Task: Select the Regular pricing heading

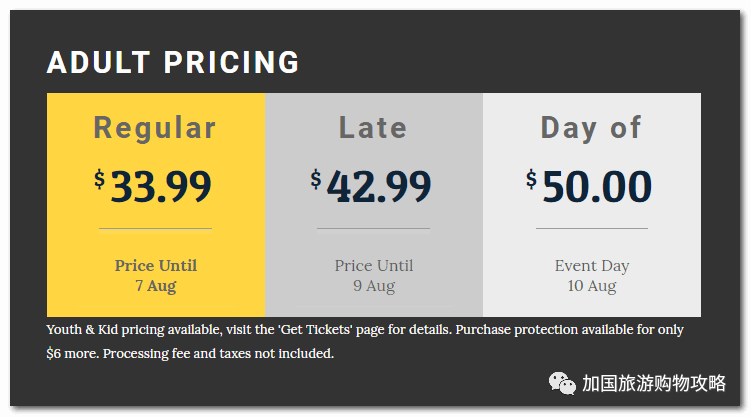Action: (155, 128)
